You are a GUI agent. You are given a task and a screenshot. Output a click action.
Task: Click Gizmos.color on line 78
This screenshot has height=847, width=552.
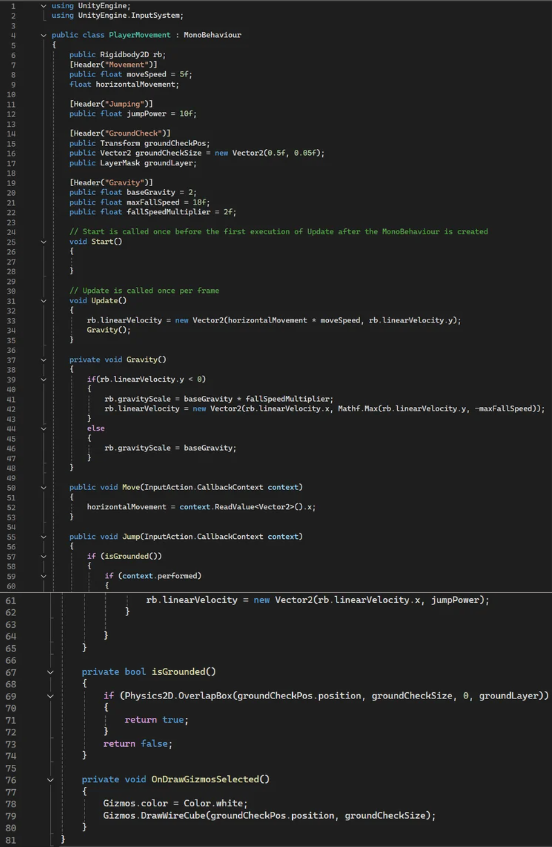click(135, 803)
